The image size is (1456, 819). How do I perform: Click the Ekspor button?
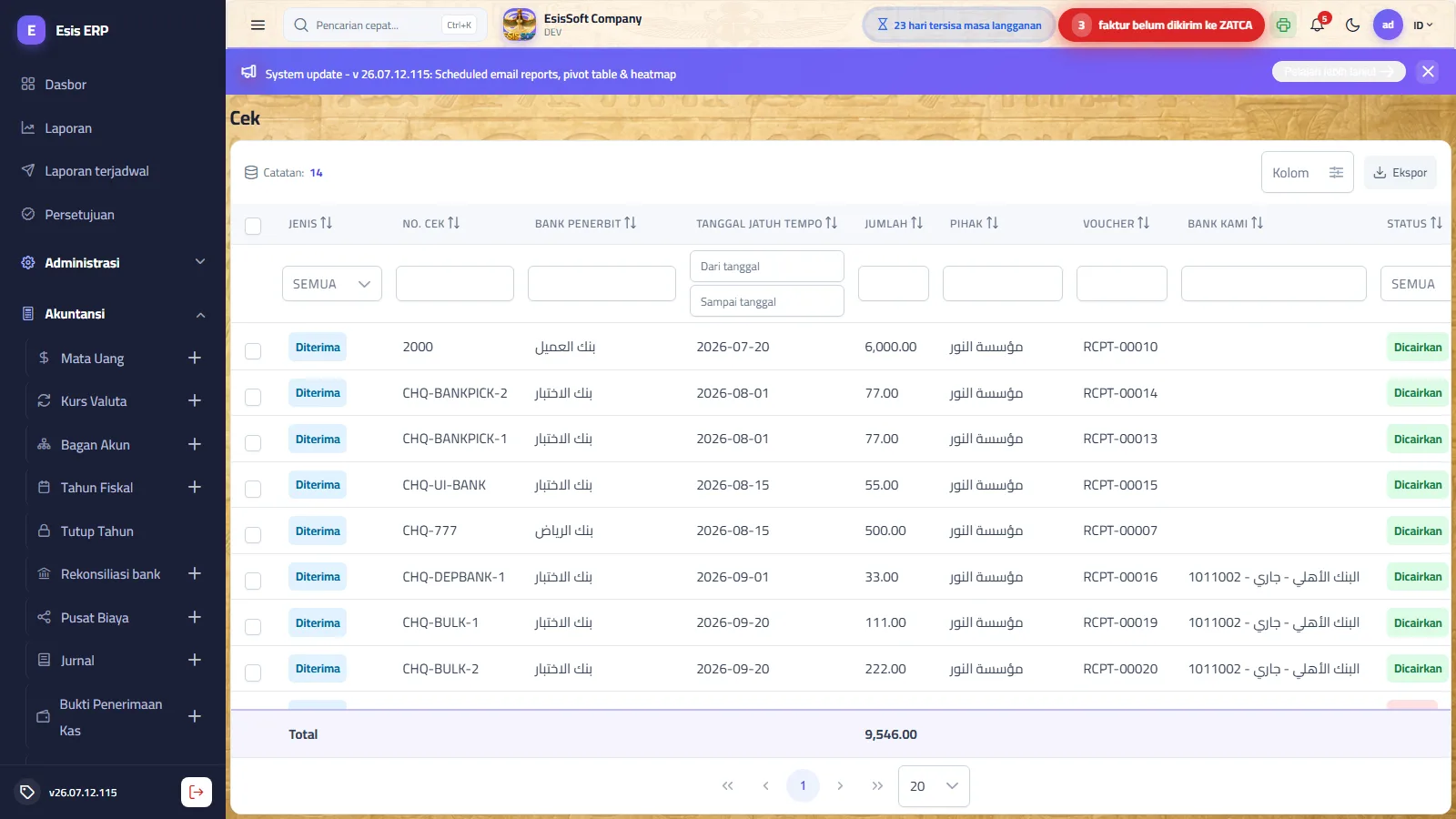pyautogui.click(x=1400, y=172)
